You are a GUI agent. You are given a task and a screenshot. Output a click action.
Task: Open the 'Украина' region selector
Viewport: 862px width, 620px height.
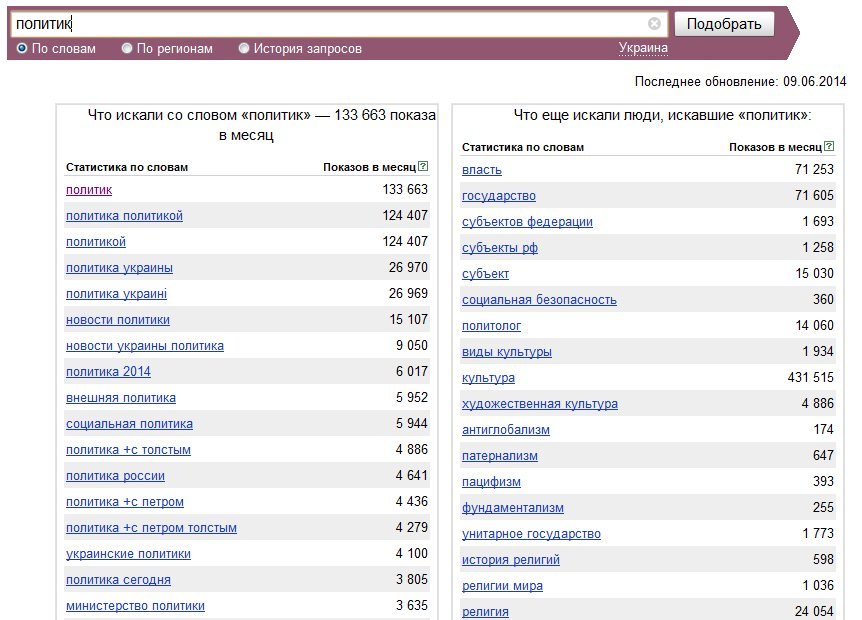pyautogui.click(x=643, y=48)
